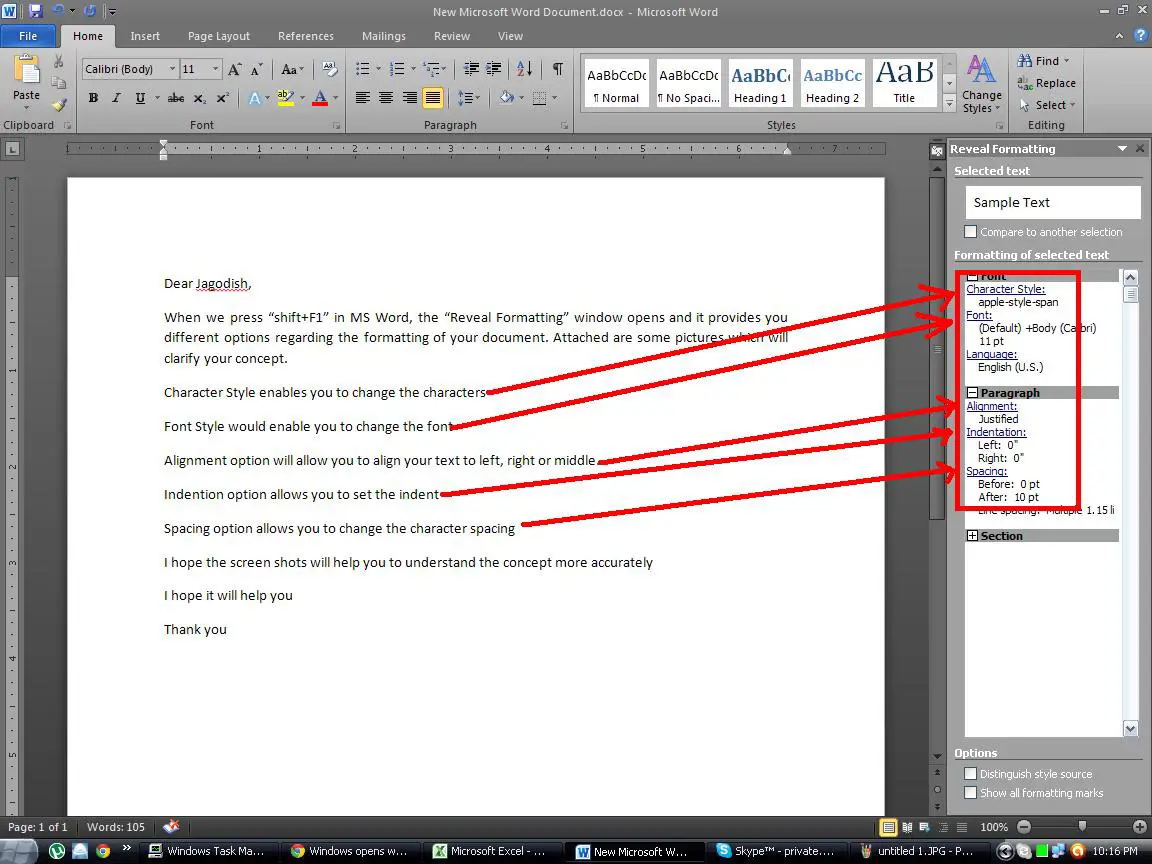Screen dimensions: 1152x864
Task: Click the Word Help question mark icon
Action: (1140, 35)
